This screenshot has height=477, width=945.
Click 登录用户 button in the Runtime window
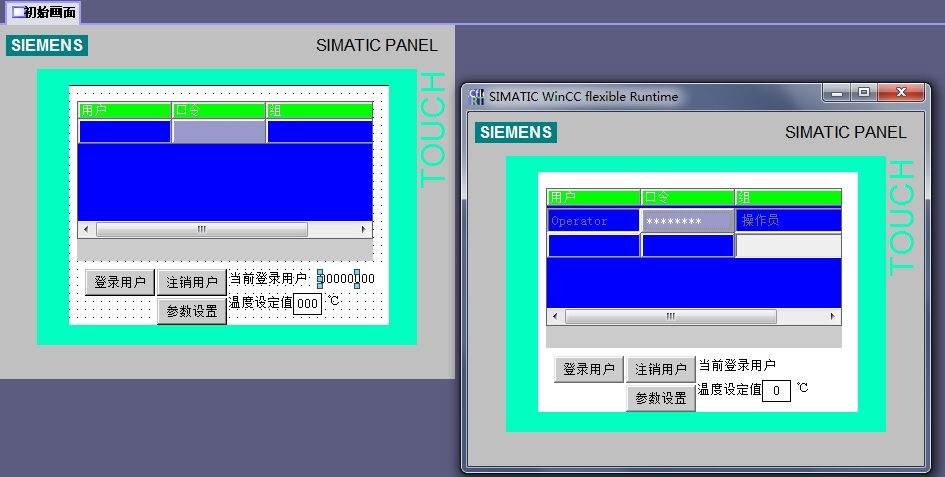click(589, 369)
